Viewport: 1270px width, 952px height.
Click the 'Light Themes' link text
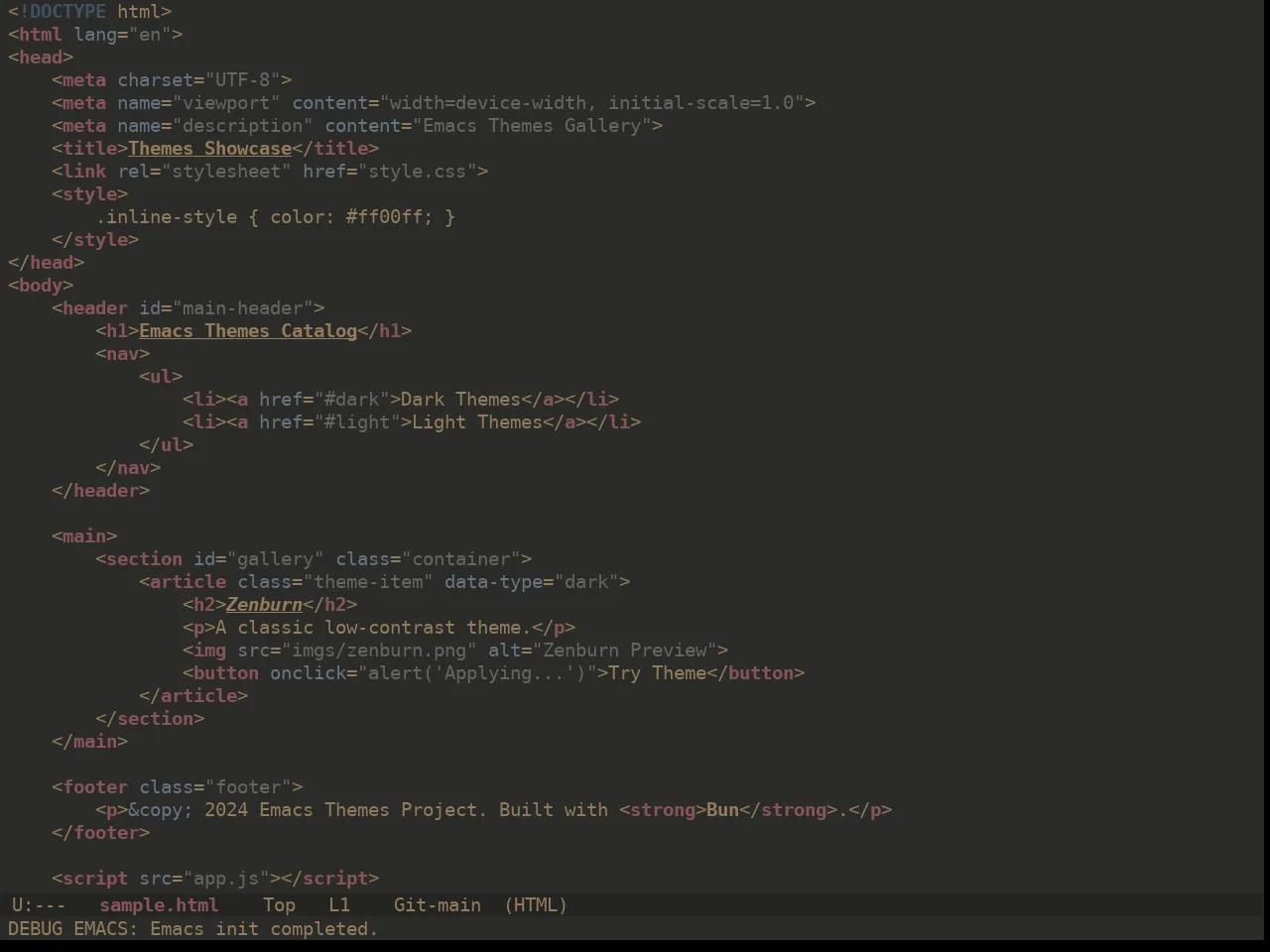[477, 422]
